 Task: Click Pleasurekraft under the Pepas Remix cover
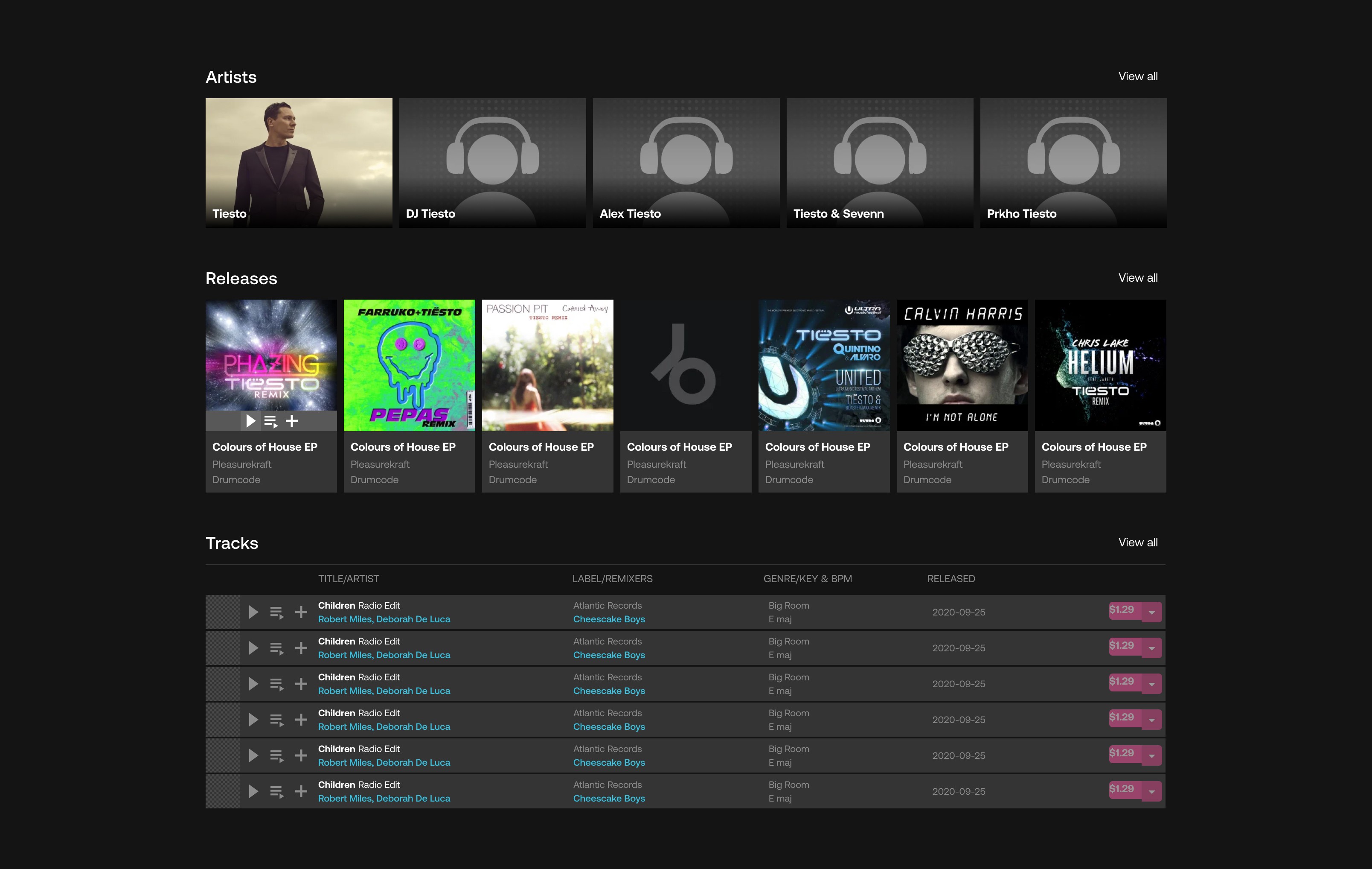380,465
